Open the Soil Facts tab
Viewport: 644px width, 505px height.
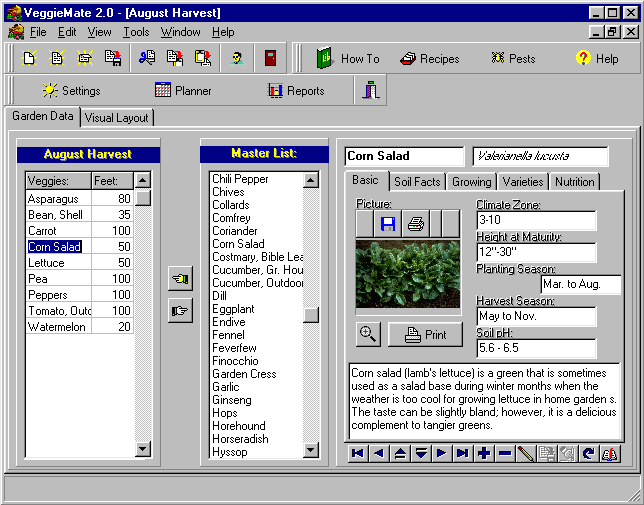pos(417,182)
